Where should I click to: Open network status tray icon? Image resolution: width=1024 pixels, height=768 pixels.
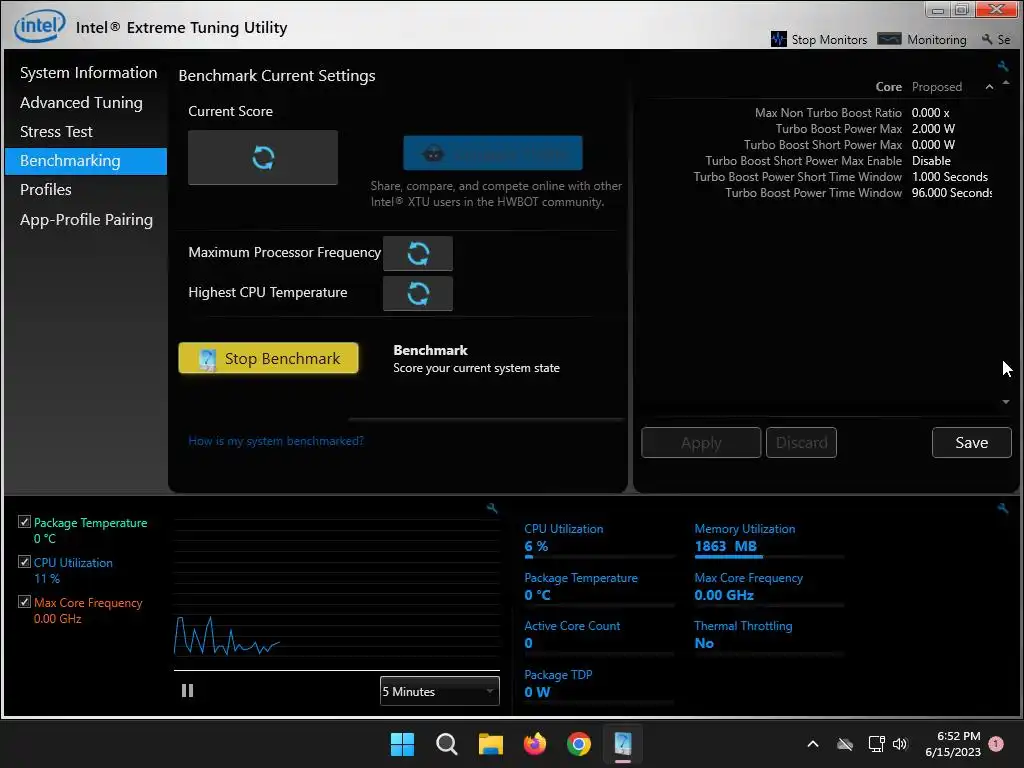point(876,744)
